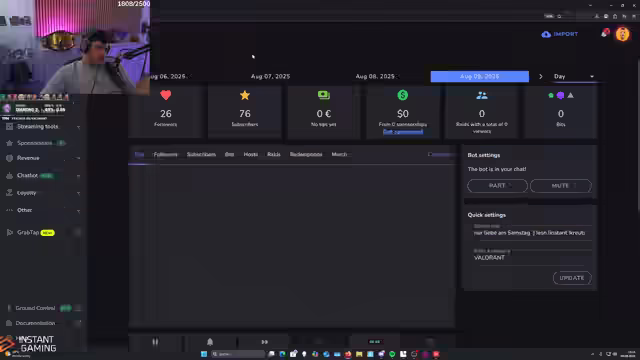Screen dimensions: 640x360
Task: Click the UPDATE quick settings button
Action: pos(572,278)
